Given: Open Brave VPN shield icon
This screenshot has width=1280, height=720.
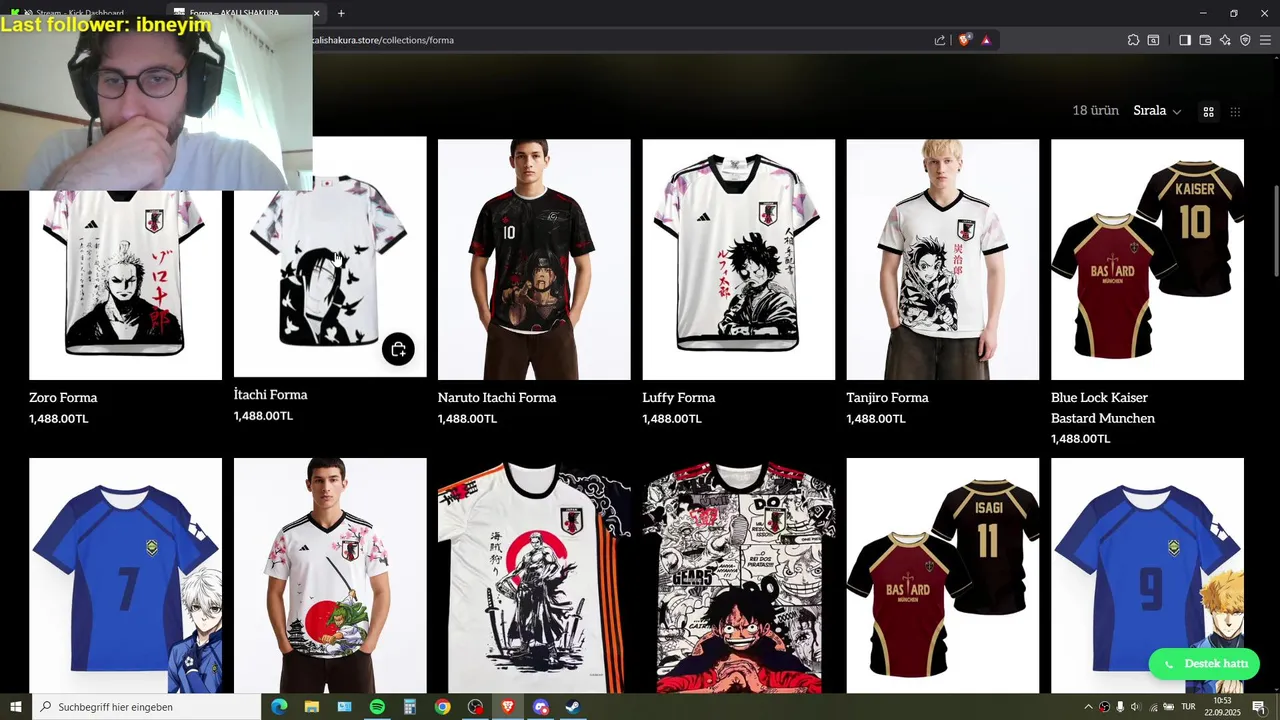Looking at the screenshot, I should 1245,40.
